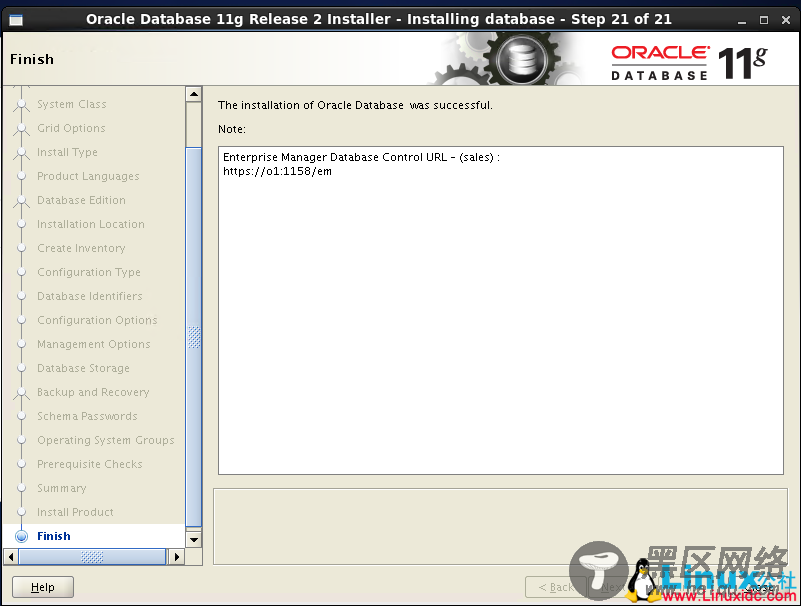Click the installation successful message text
The height and width of the screenshot is (606, 801).
(x=355, y=105)
